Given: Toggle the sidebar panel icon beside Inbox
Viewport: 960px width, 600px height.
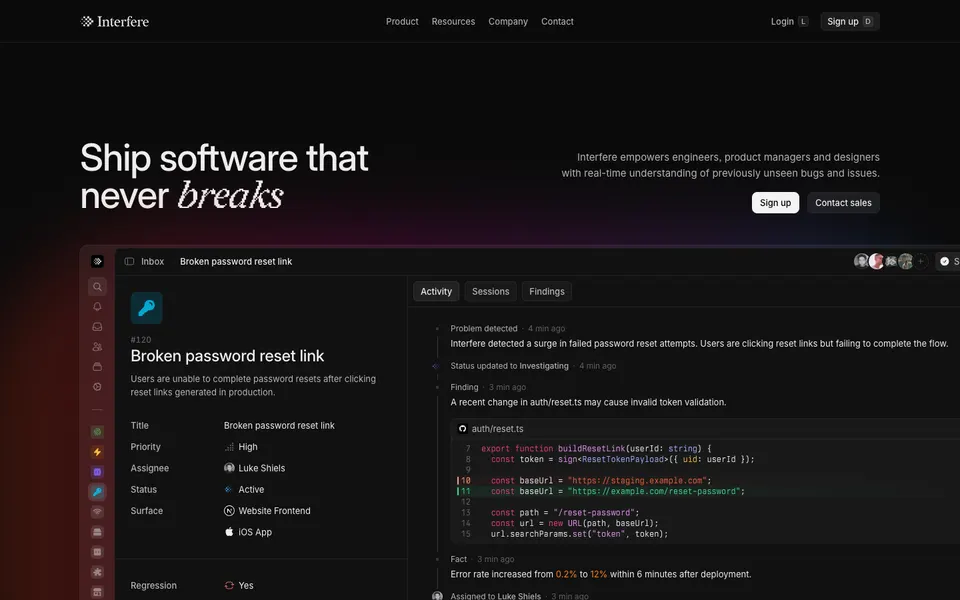Looking at the screenshot, I should (x=129, y=261).
